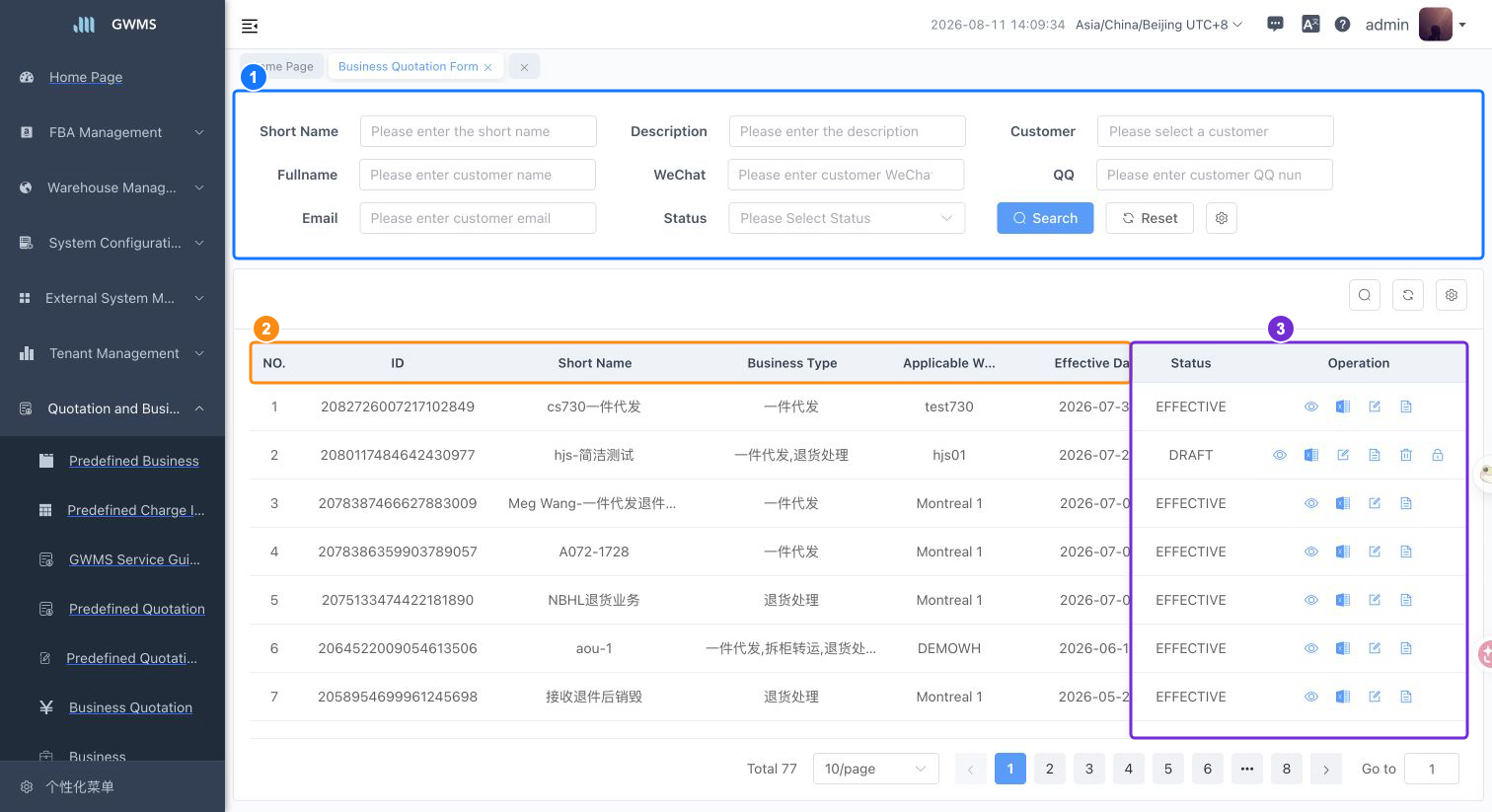Screen dimensions: 1492x812
Task: View row 1 quotation cs730 eye icon
Action: click(1311, 406)
